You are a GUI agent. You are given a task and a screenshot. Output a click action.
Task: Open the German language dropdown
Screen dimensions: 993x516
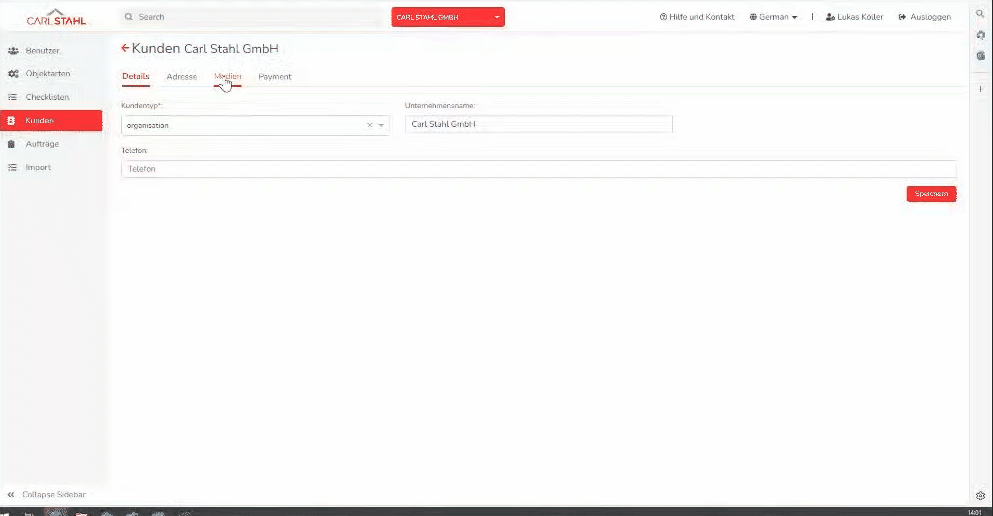pos(774,17)
